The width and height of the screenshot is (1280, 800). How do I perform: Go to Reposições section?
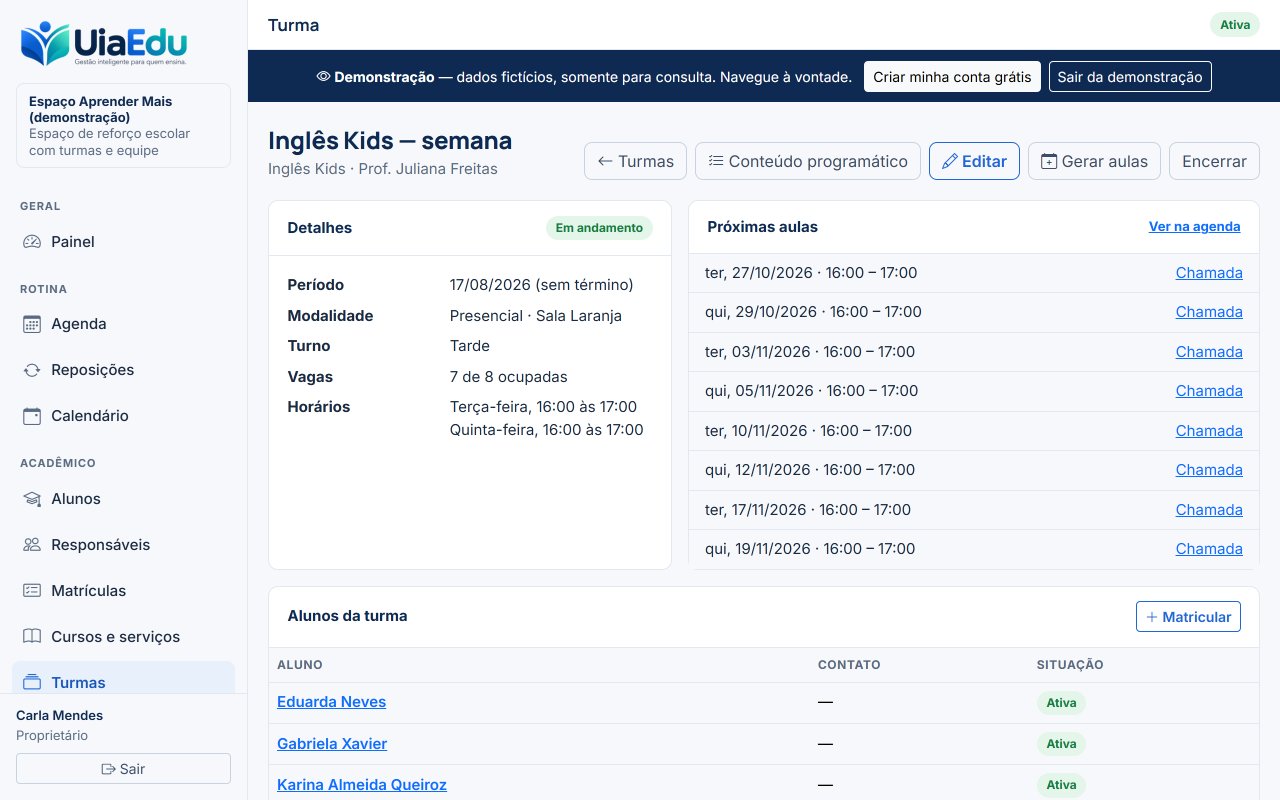[x=124, y=370]
